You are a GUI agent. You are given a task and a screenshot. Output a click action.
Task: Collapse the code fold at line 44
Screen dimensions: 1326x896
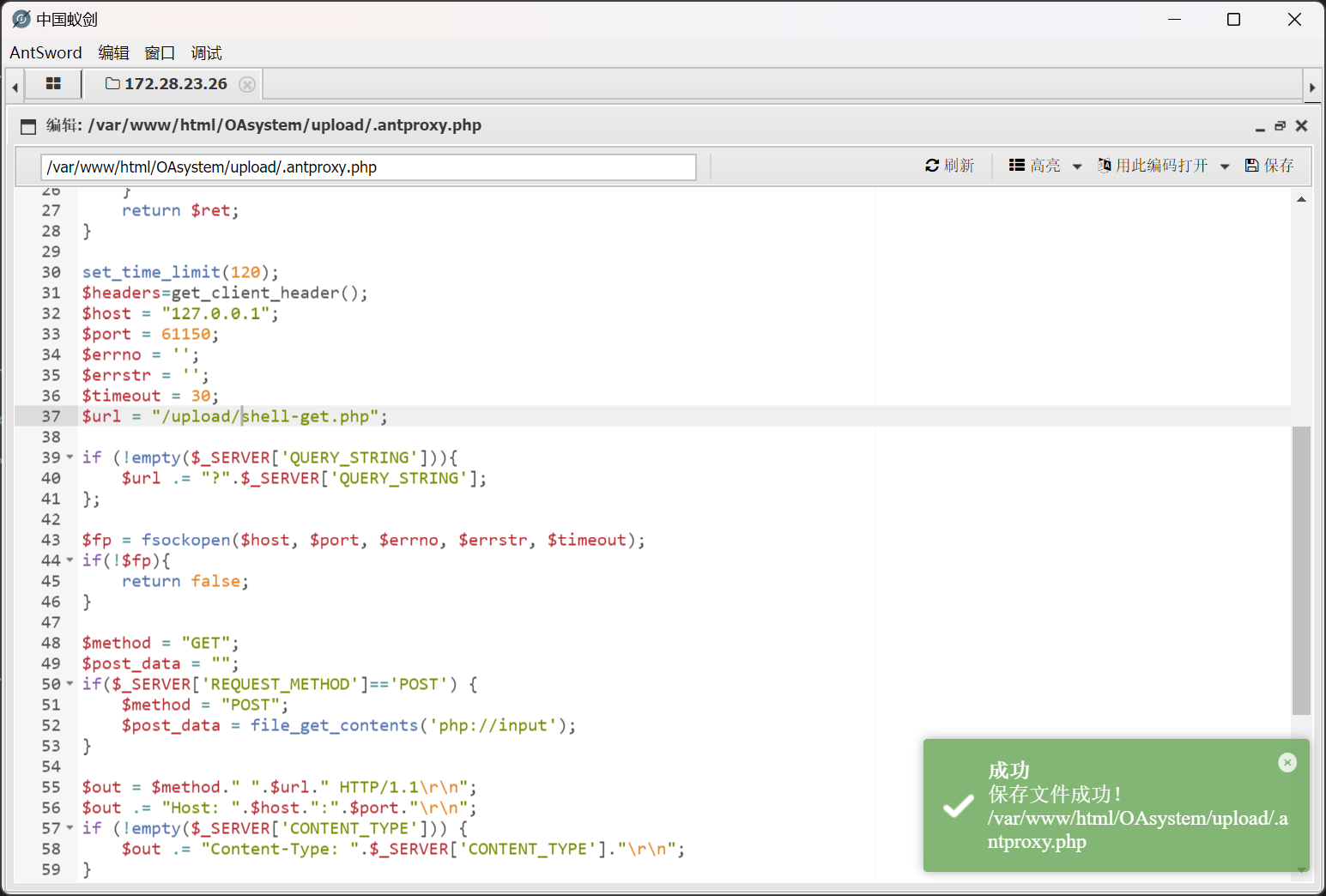point(70,560)
